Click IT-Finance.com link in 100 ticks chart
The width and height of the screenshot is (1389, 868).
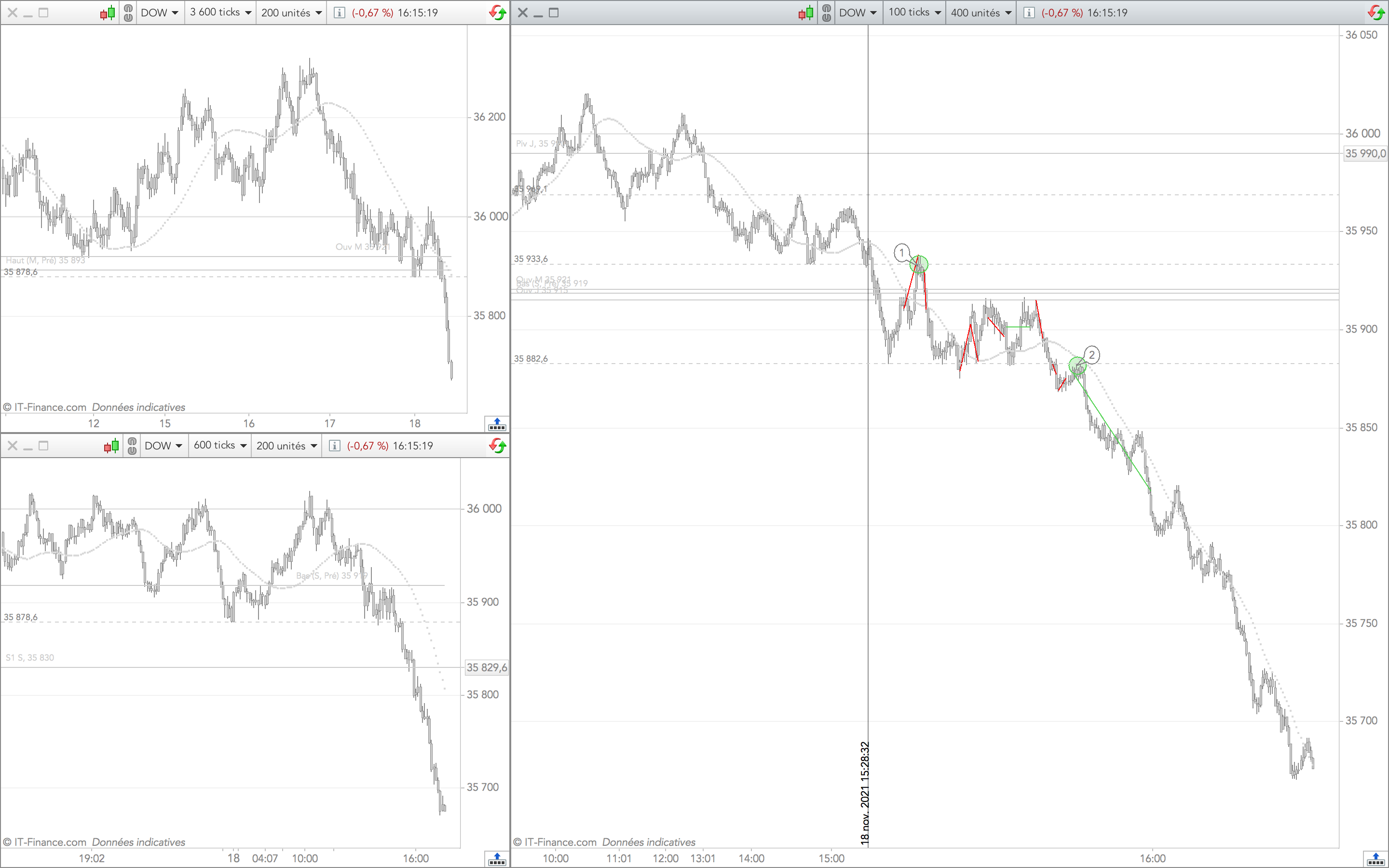coord(560,841)
